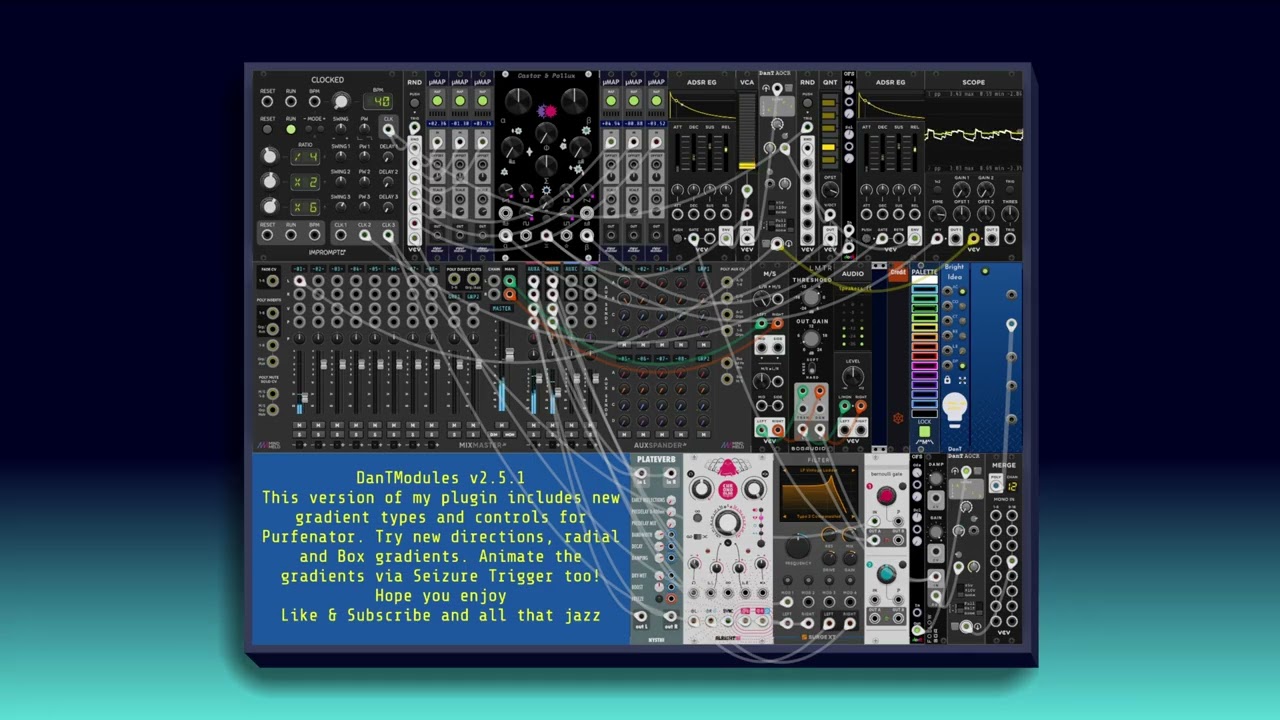Click the out R jack on Plateverb
Screen dimensions: 1280x720
click(x=671, y=617)
